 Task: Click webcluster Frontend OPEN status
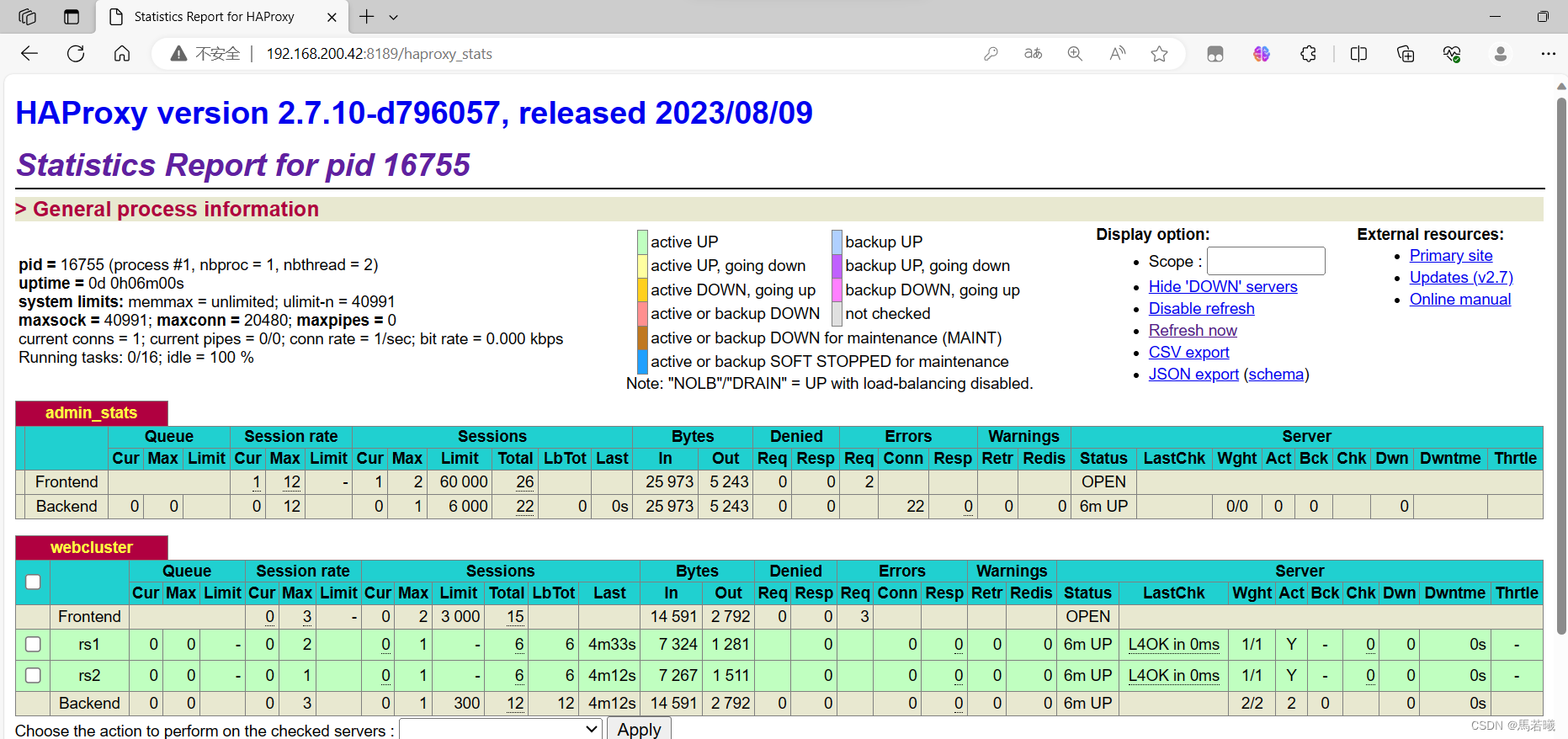point(1087,617)
